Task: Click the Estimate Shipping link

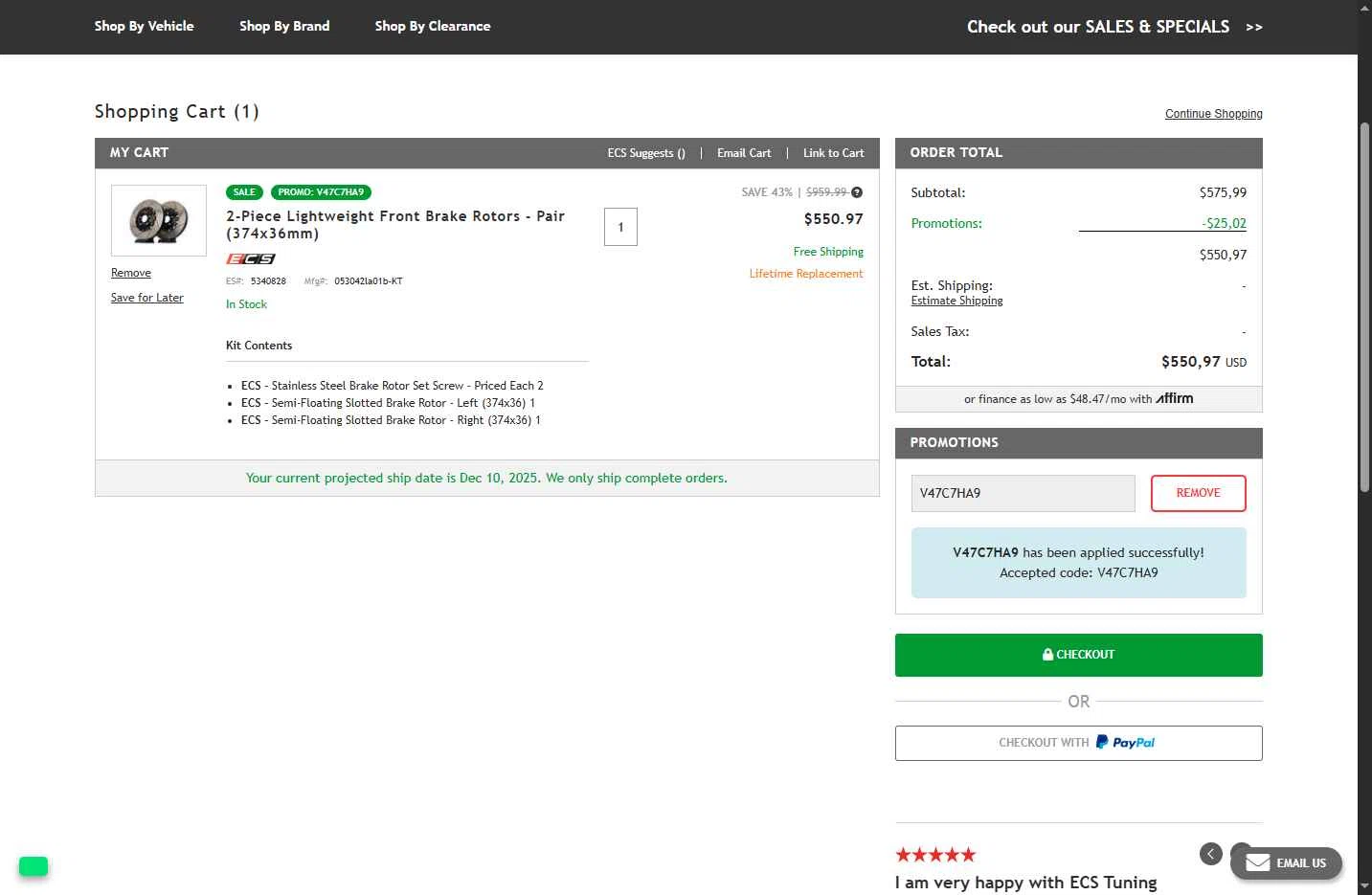Action: (x=956, y=301)
